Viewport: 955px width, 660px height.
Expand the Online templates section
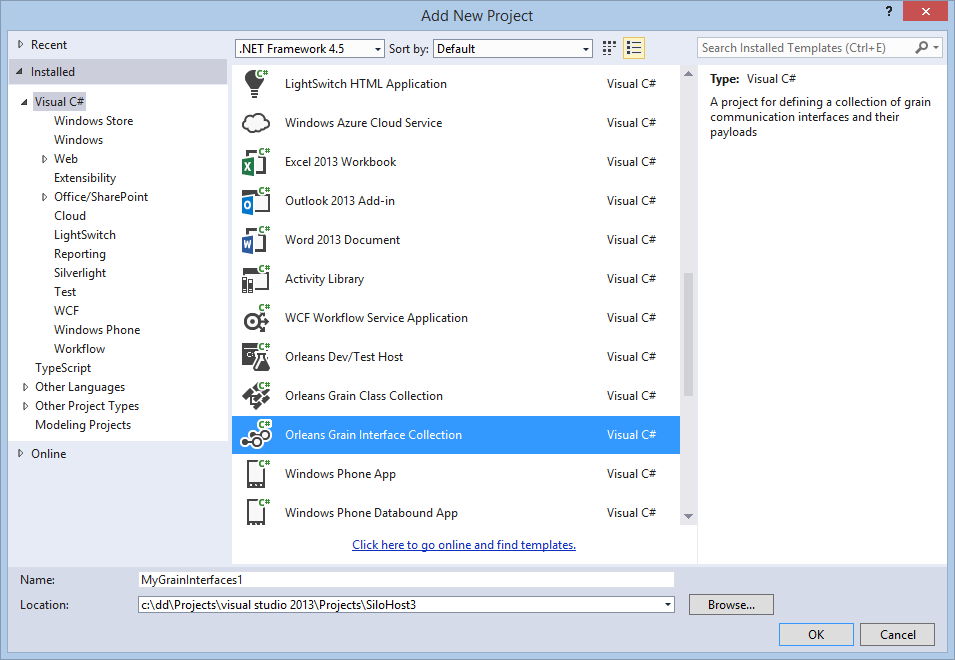tap(22, 454)
